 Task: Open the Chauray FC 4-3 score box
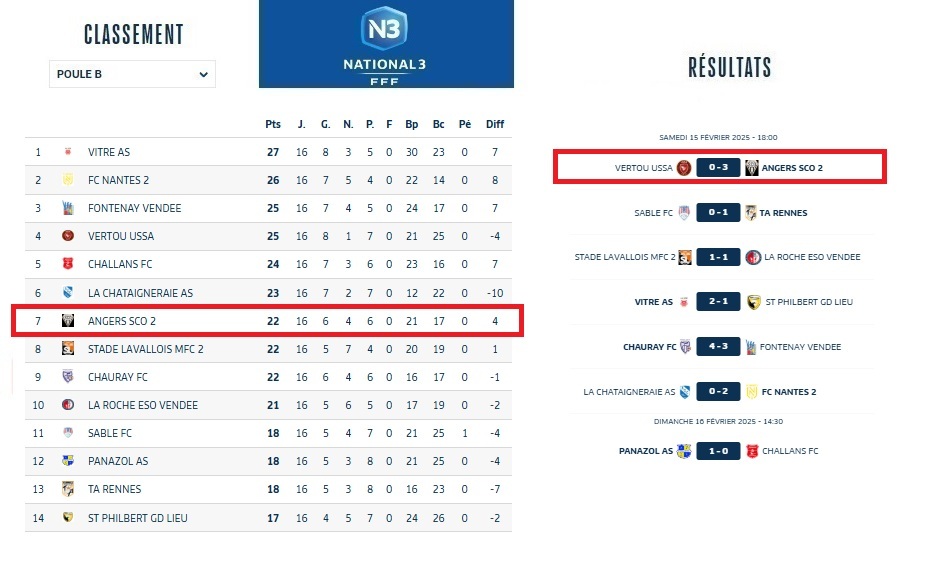pos(718,347)
